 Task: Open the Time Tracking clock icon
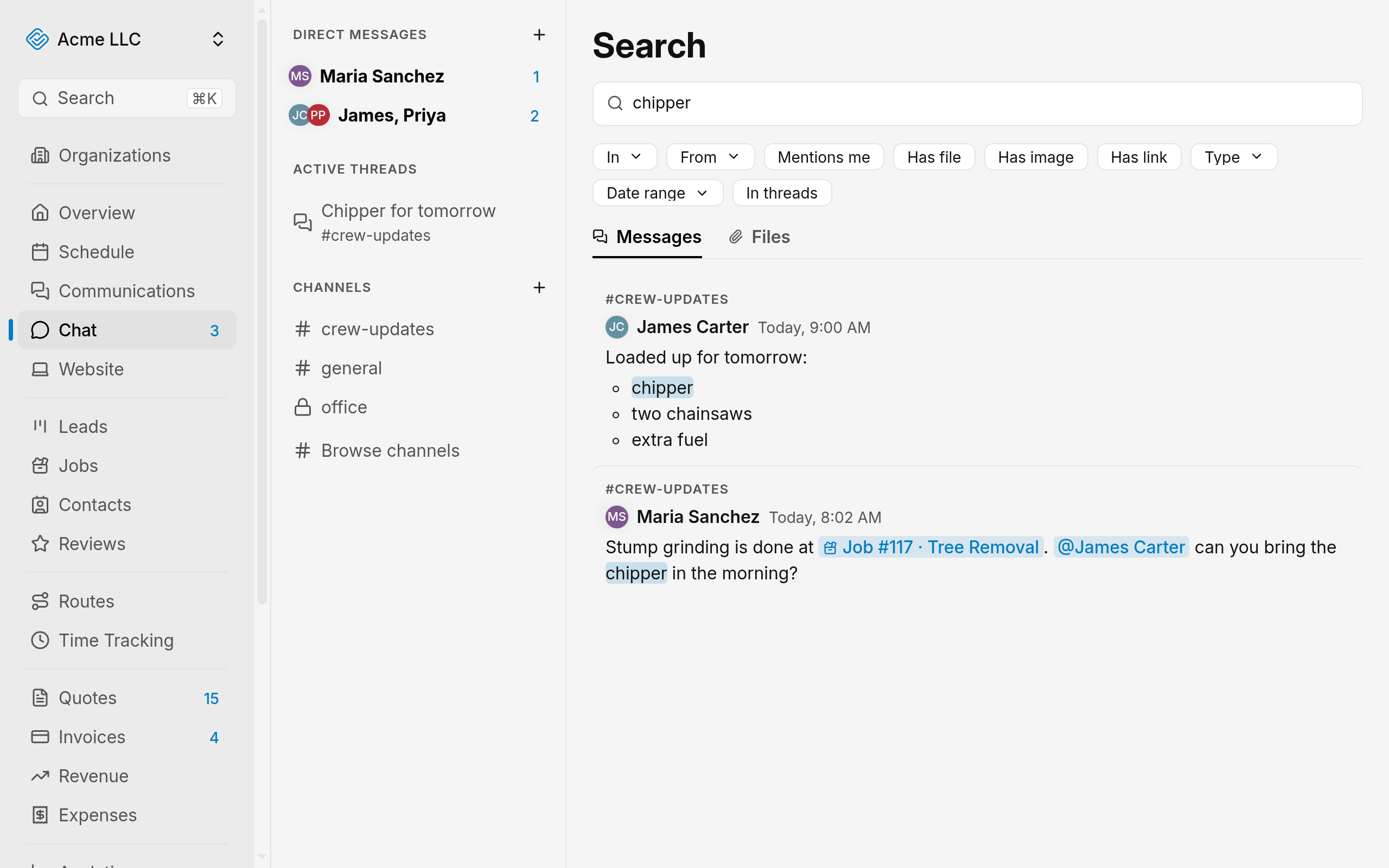coord(40,640)
